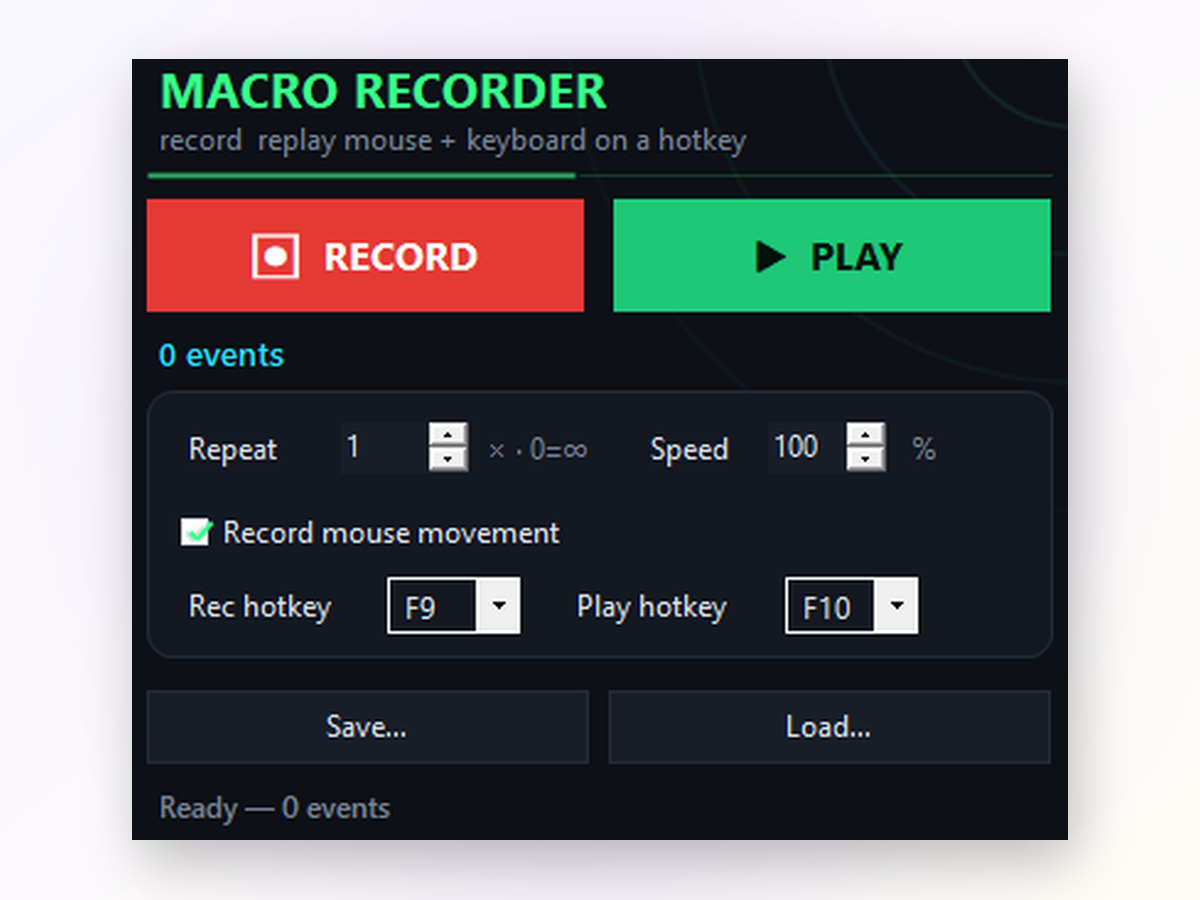Start recording with the red RECORD button

click(365, 255)
